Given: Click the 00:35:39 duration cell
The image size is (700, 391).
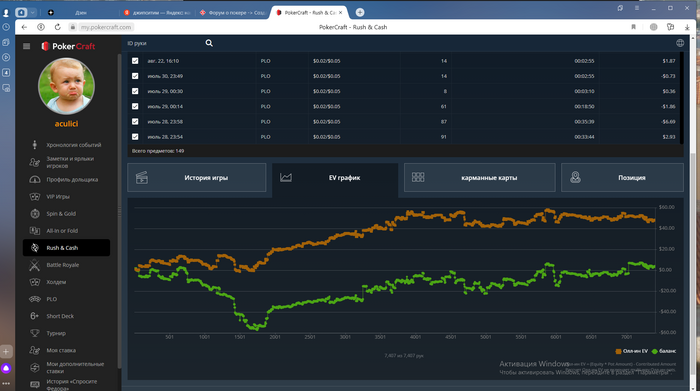Looking at the screenshot, I should click(584, 121).
